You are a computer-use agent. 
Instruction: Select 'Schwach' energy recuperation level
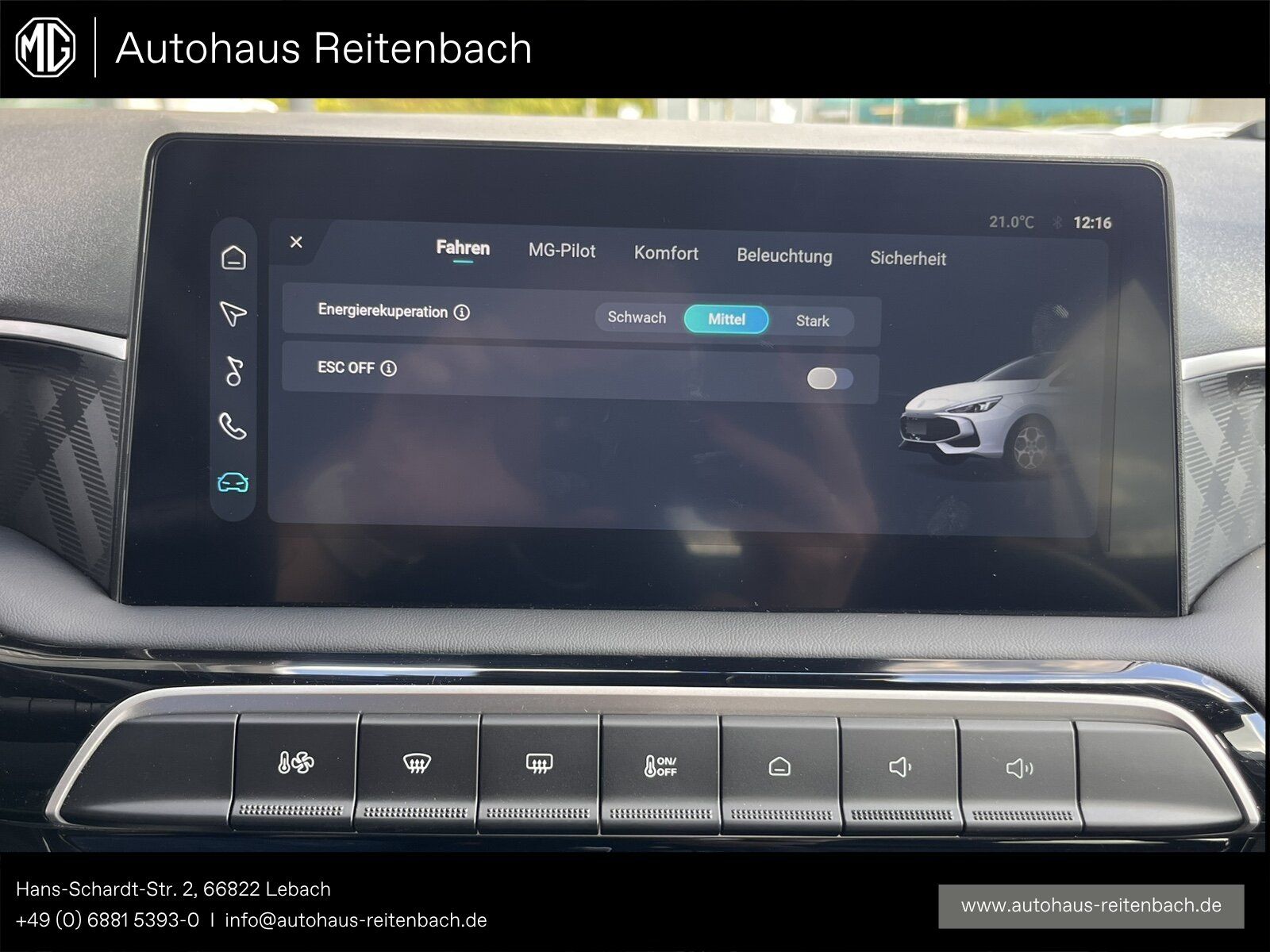pos(636,318)
